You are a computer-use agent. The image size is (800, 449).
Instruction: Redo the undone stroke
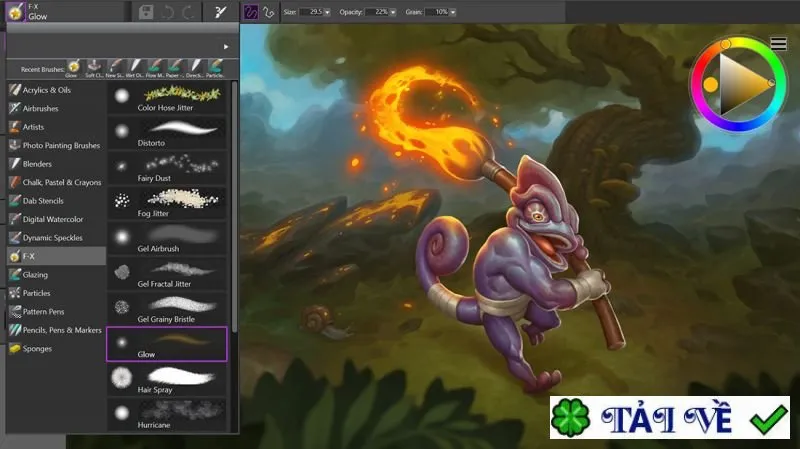click(x=188, y=12)
